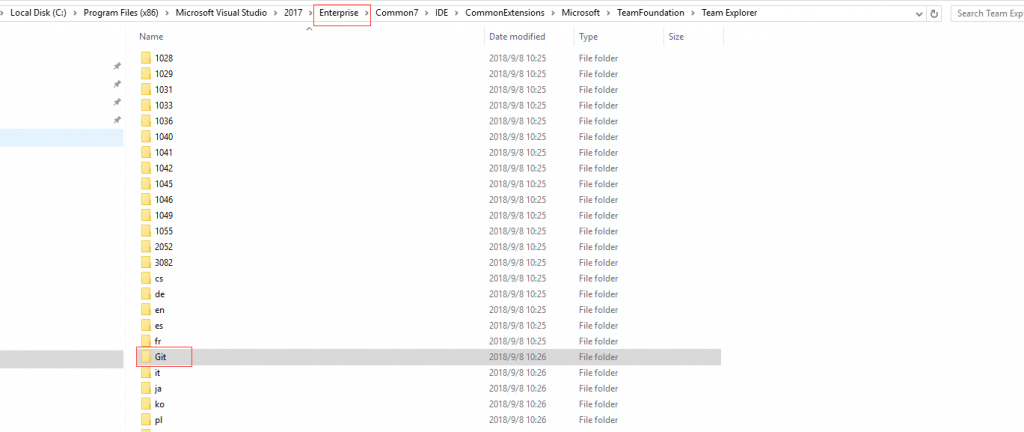1024x432 pixels.
Task: Click the folder icon of fr
Action: point(146,341)
